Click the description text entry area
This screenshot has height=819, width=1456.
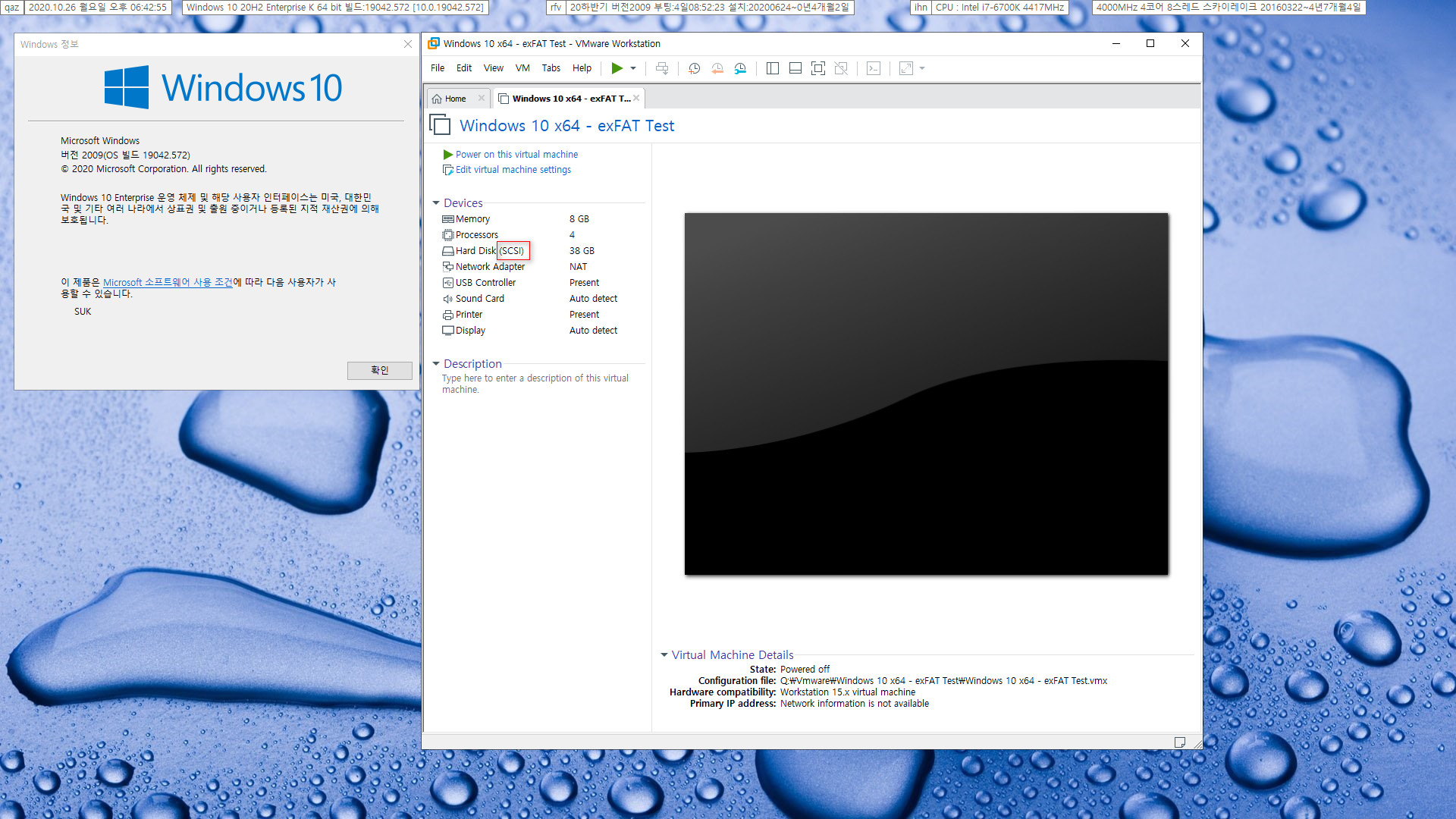click(535, 384)
